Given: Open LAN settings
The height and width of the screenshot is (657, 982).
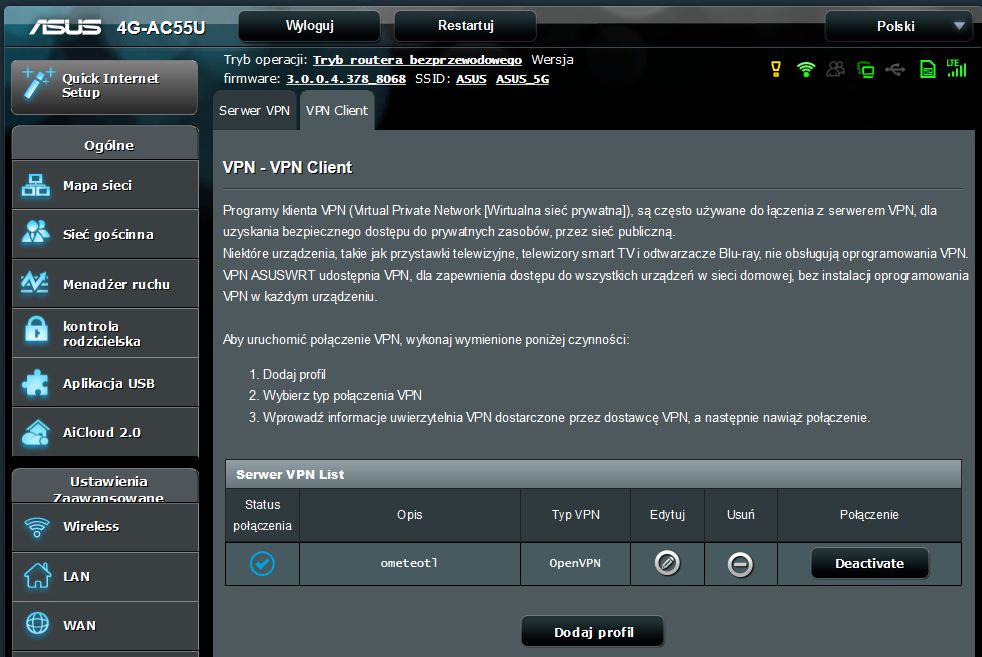Looking at the screenshot, I should tap(105, 576).
